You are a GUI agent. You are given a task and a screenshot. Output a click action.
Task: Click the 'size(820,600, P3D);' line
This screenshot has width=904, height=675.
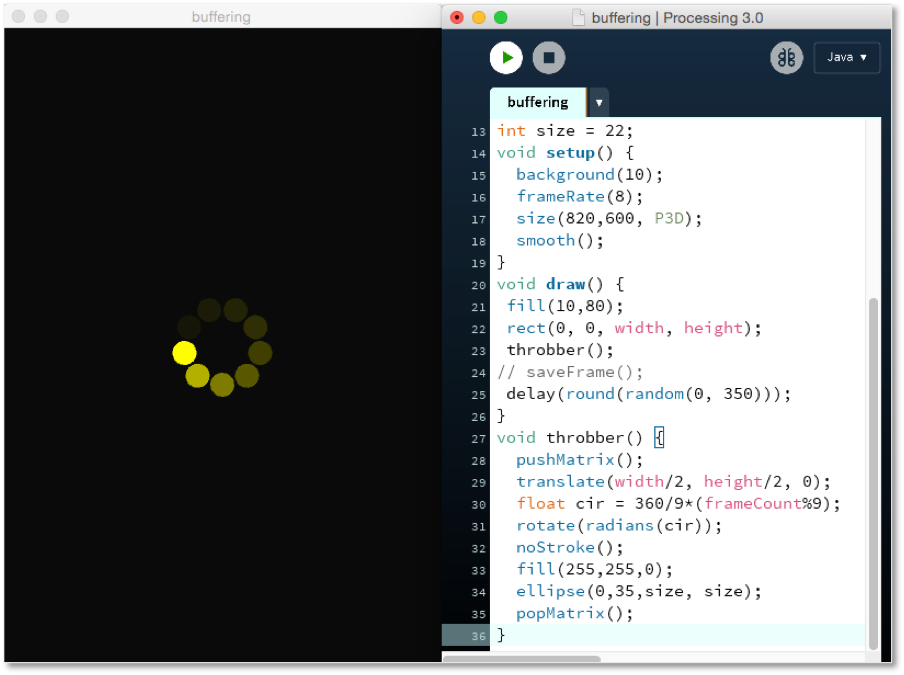pyautogui.click(x=609, y=218)
